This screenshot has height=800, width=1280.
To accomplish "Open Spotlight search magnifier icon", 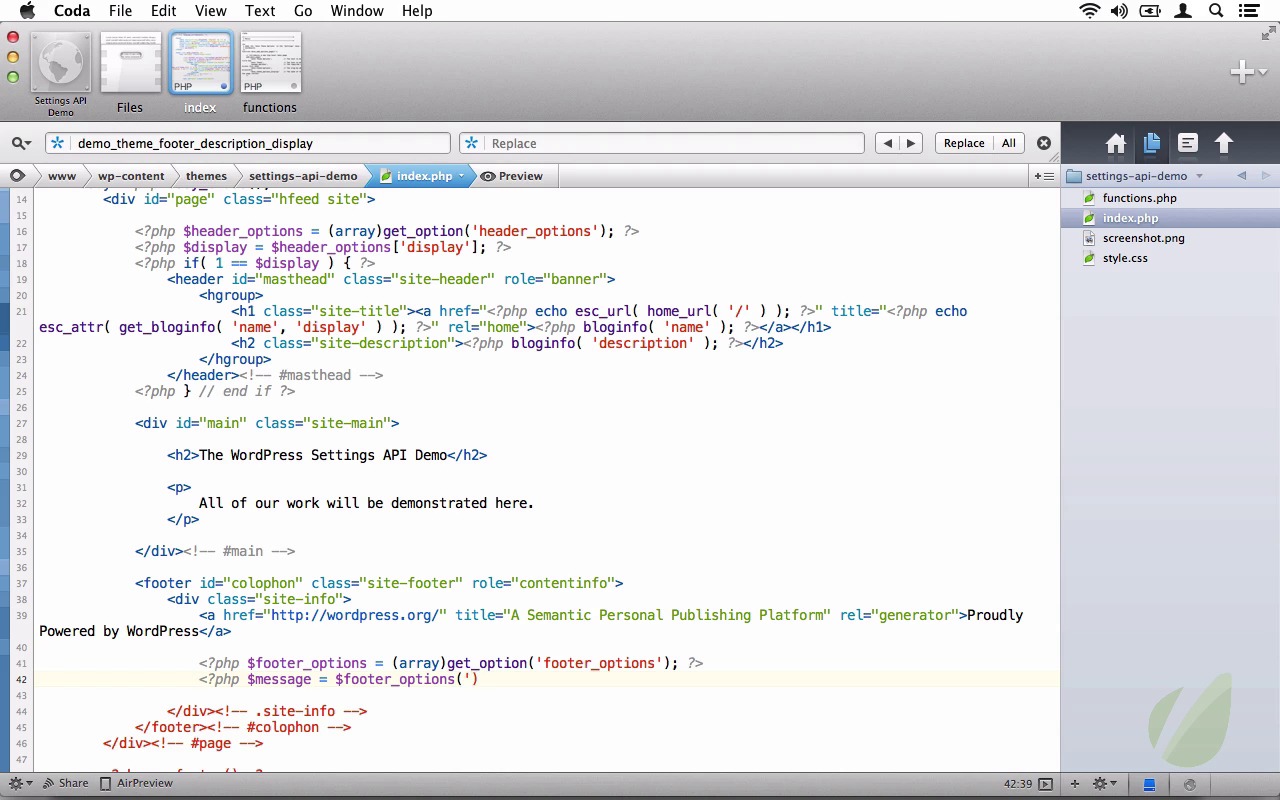I will 1216,11.
